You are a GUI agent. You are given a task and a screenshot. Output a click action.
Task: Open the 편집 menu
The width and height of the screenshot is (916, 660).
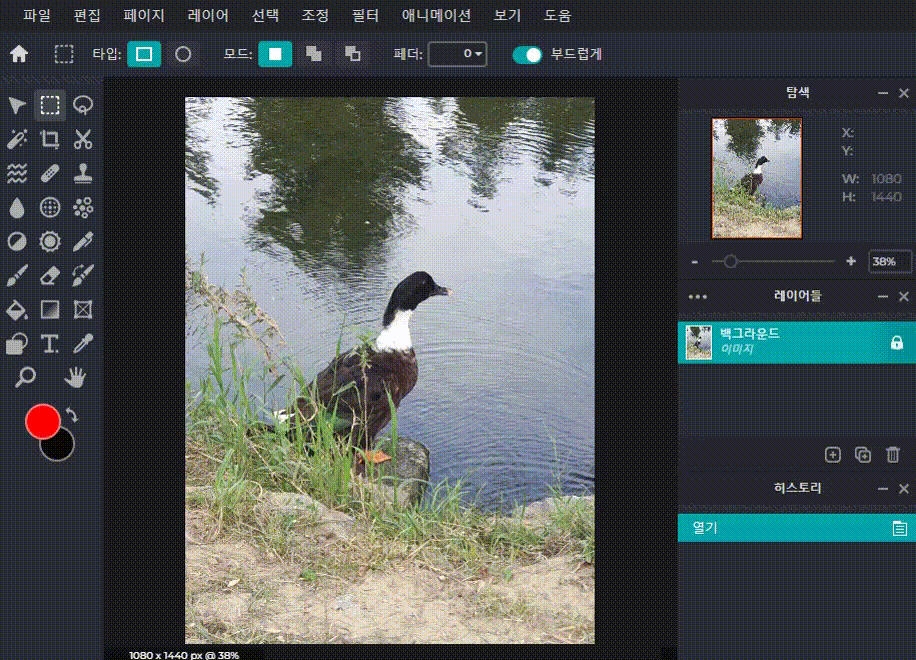(87, 16)
